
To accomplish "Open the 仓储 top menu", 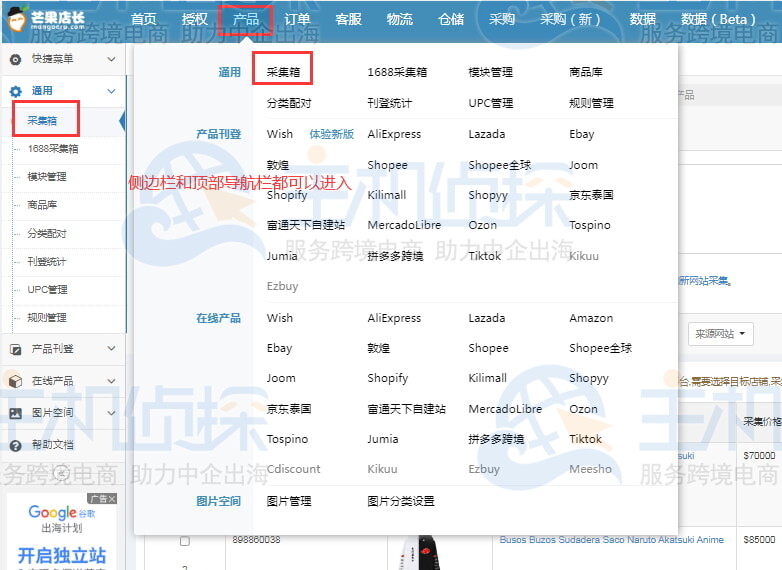I will tap(451, 19).
